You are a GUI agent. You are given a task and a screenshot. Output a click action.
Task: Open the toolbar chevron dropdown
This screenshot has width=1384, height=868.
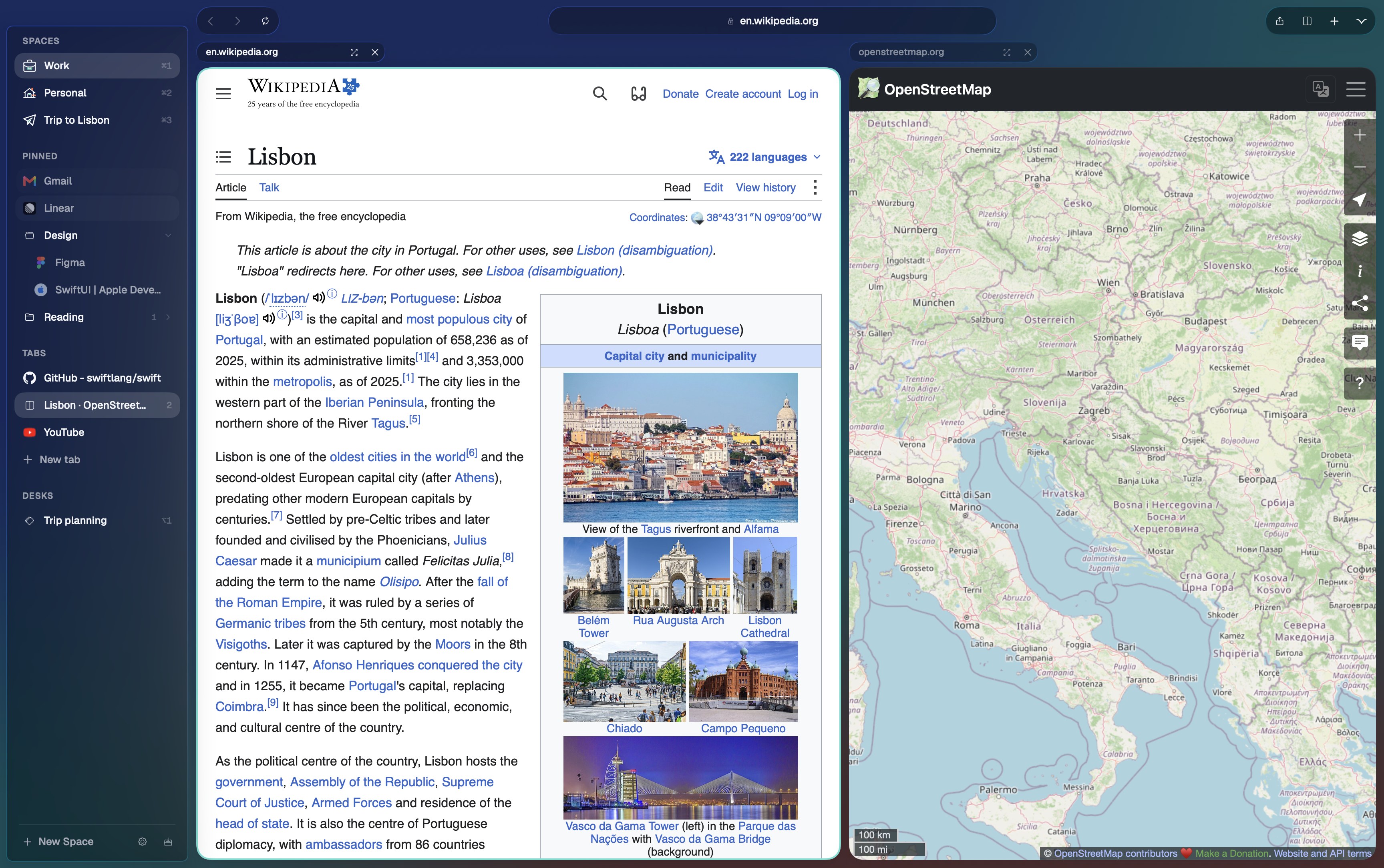tap(1361, 21)
